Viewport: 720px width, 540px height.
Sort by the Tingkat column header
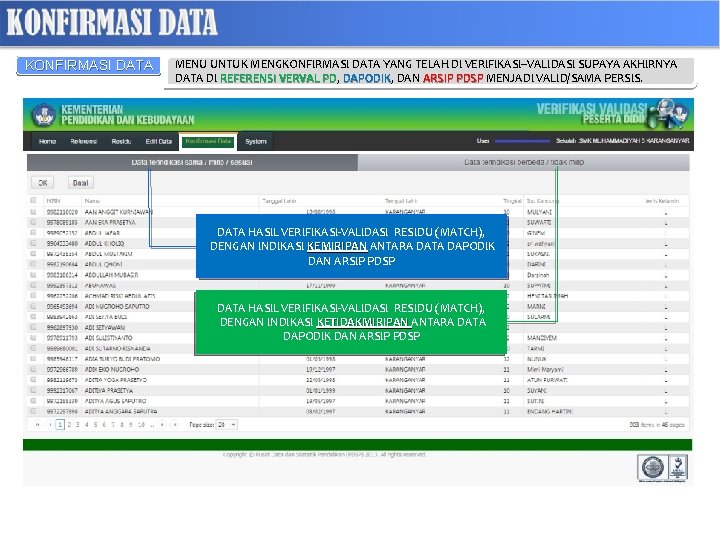click(512, 201)
